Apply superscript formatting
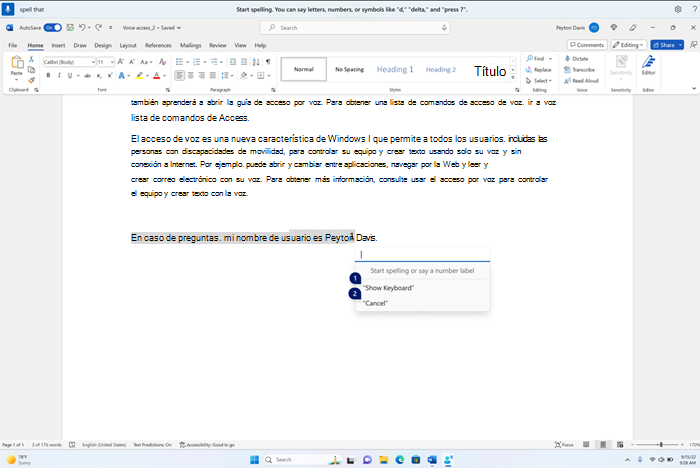 [110, 76]
